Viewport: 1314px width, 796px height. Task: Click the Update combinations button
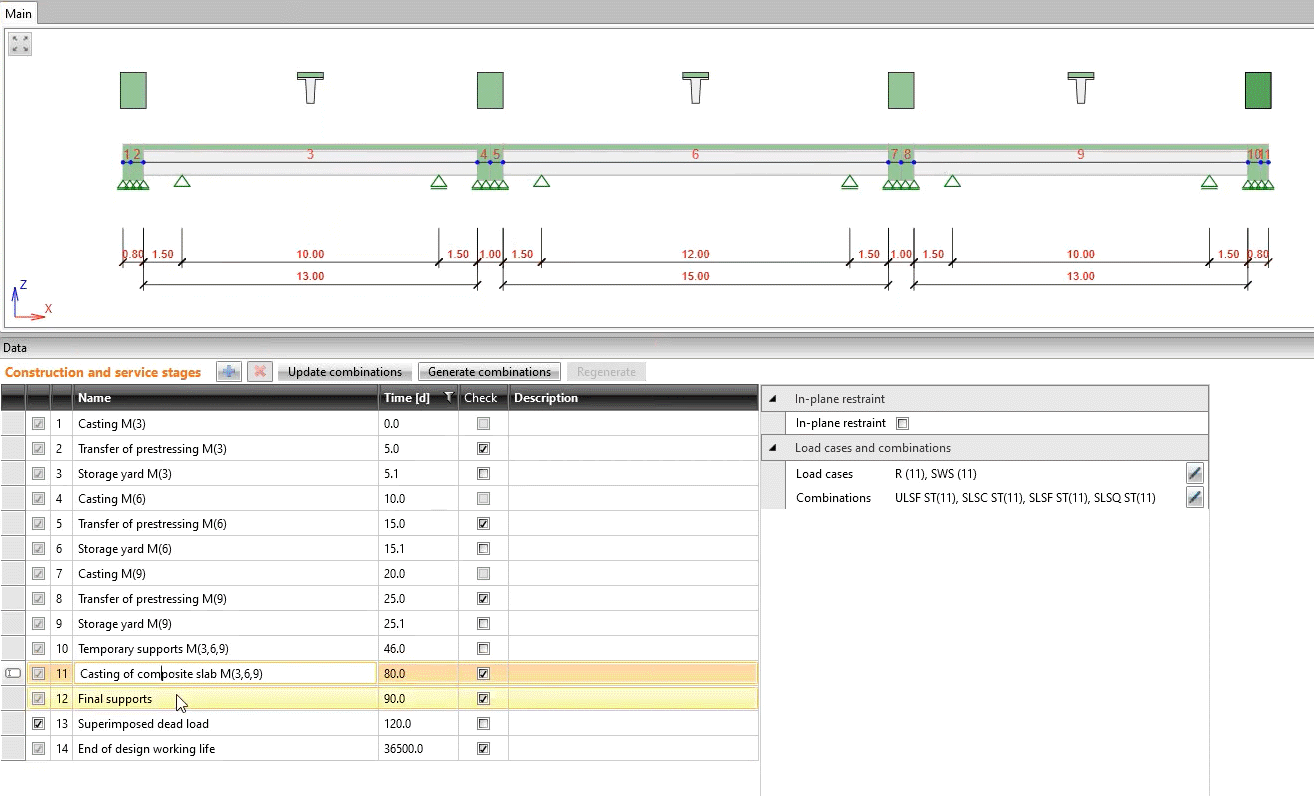[x=344, y=372]
